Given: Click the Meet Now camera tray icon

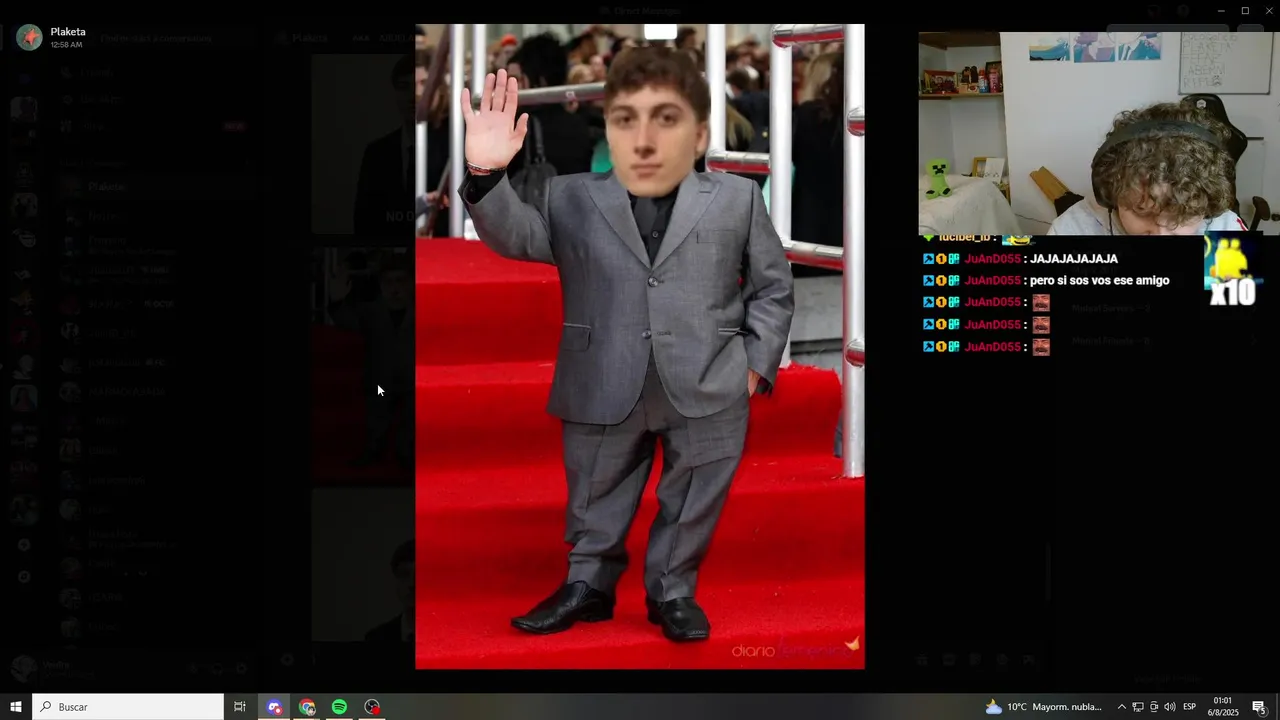Looking at the screenshot, I should pyautogui.click(x=1154, y=707).
